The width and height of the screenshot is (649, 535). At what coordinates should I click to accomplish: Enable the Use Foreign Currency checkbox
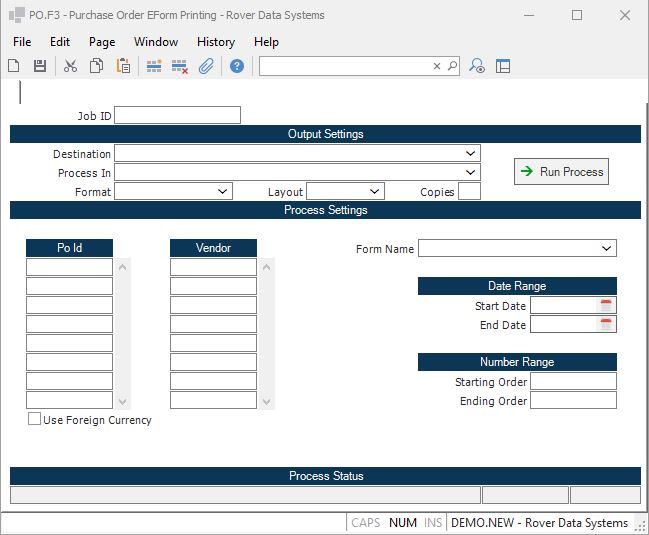coord(35,420)
